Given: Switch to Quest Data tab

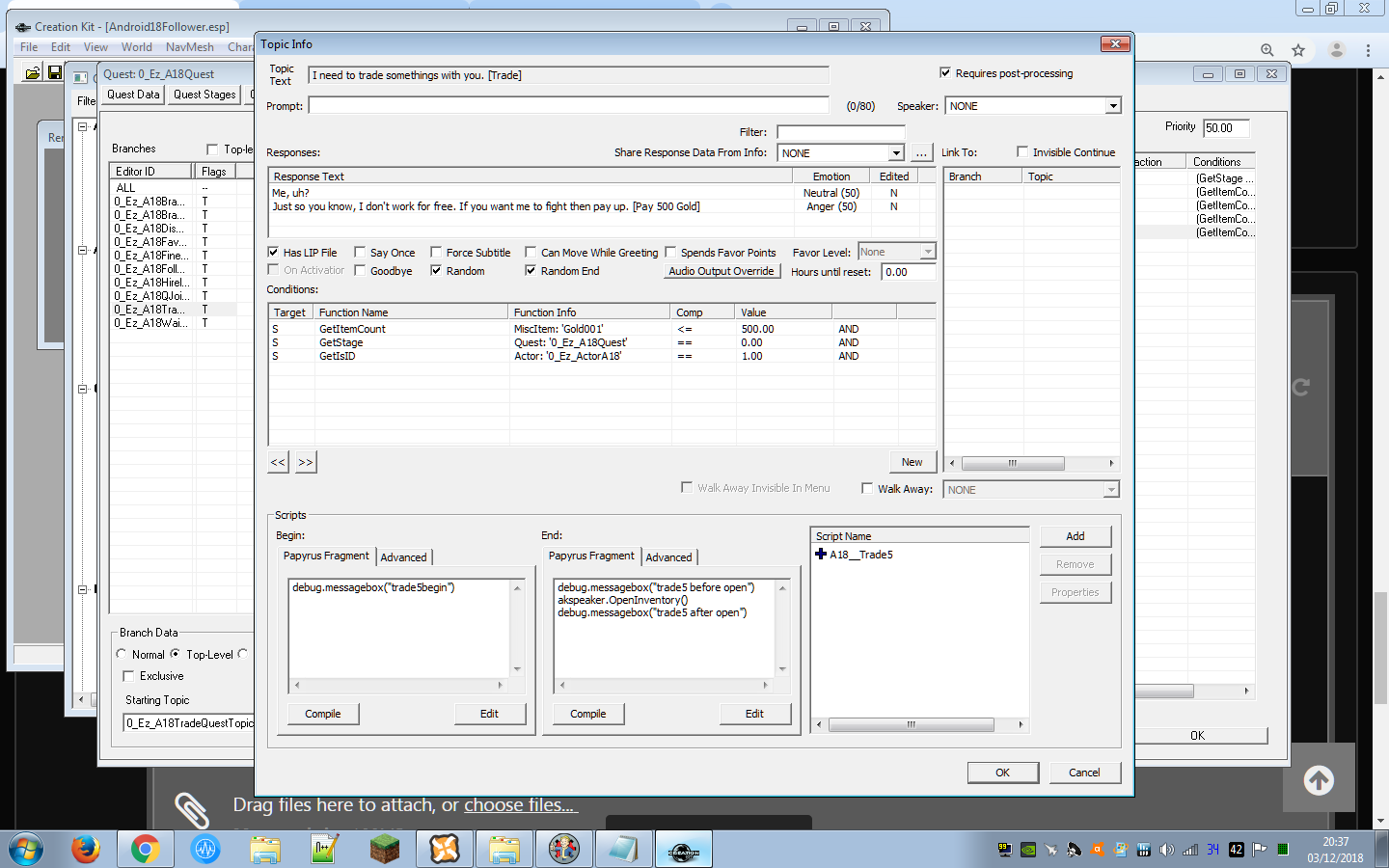Looking at the screenshot, I should [133, 95].
